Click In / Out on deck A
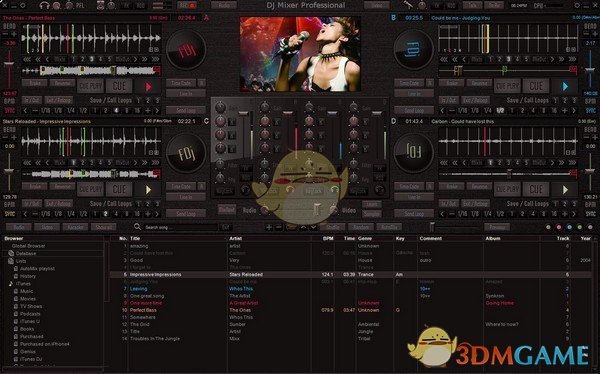 point(32,100)
